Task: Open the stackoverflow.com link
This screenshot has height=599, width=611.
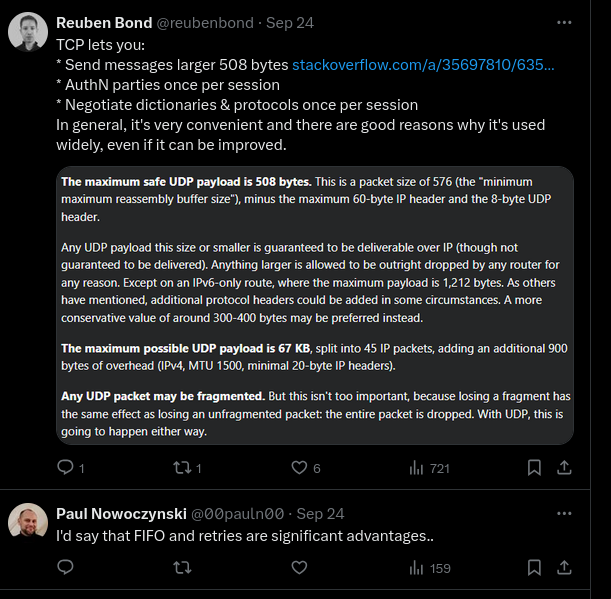Action: 423,65
